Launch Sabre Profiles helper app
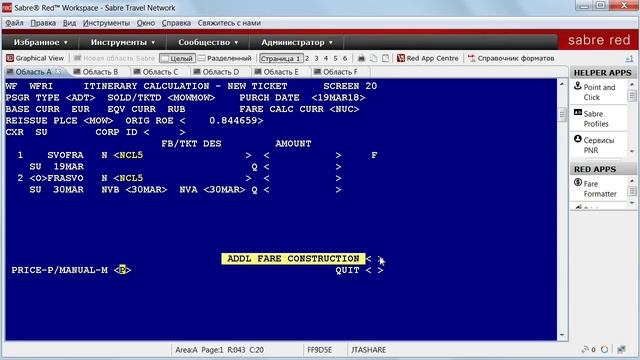Screen dimensions: 640x360 598,118
